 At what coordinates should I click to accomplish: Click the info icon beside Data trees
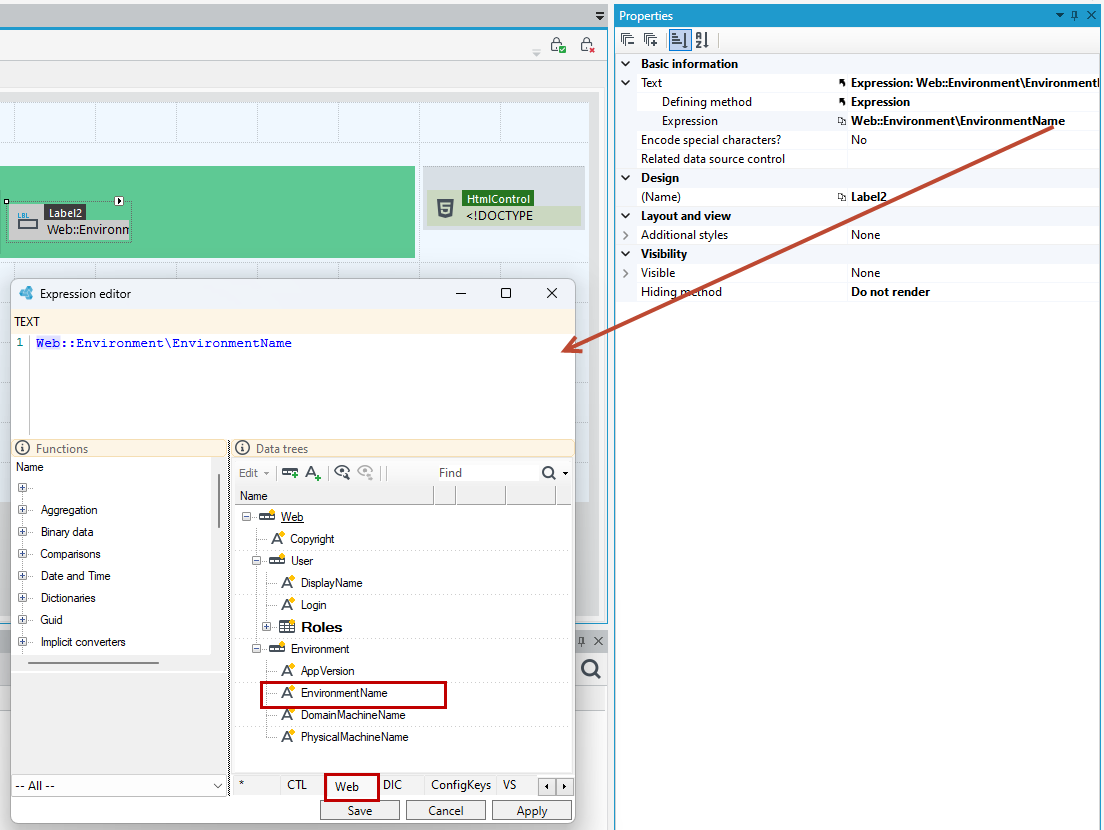point(243,448)
